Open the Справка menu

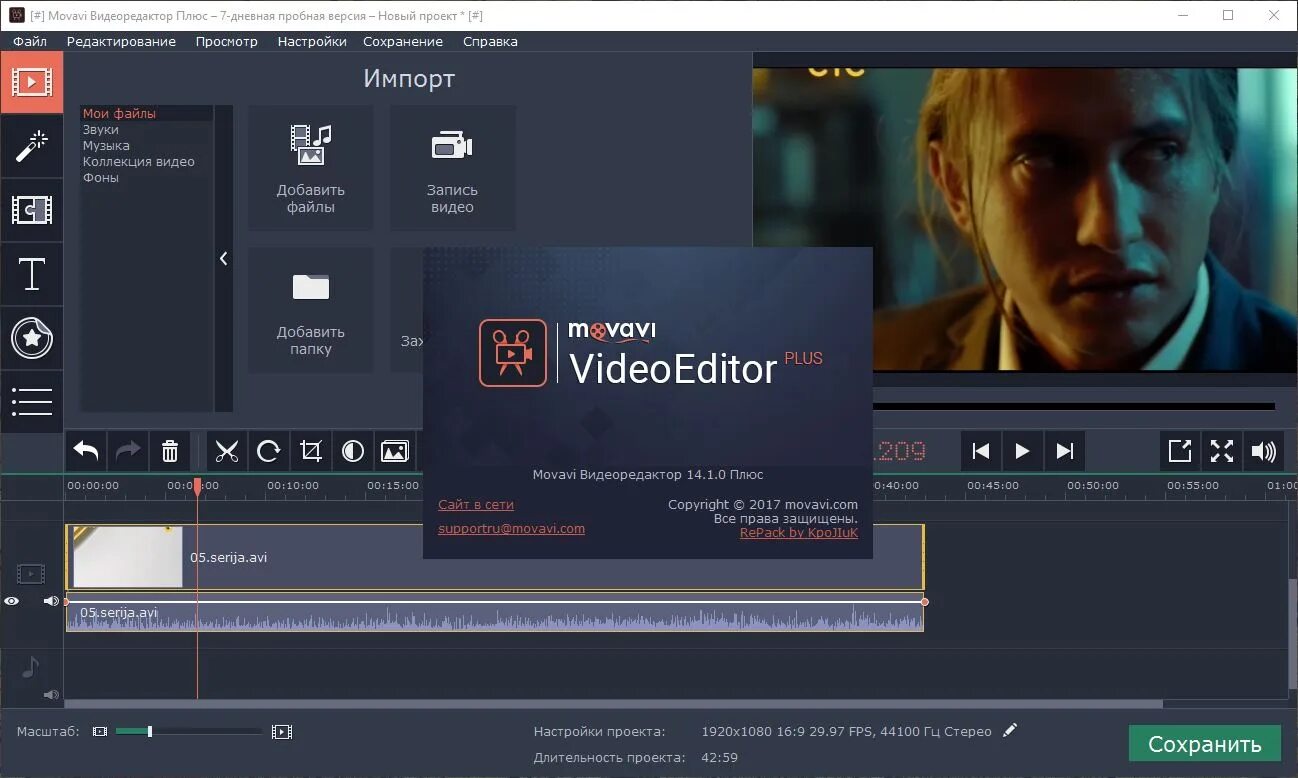(490, 41)
